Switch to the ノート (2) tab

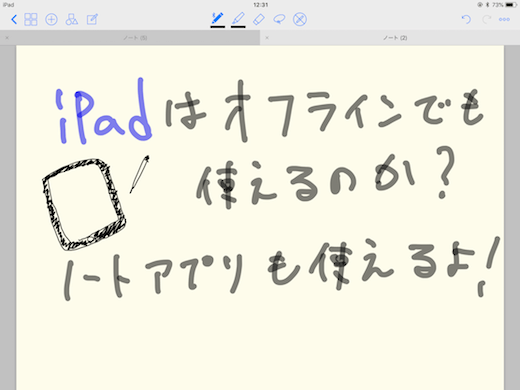point(395,38)
